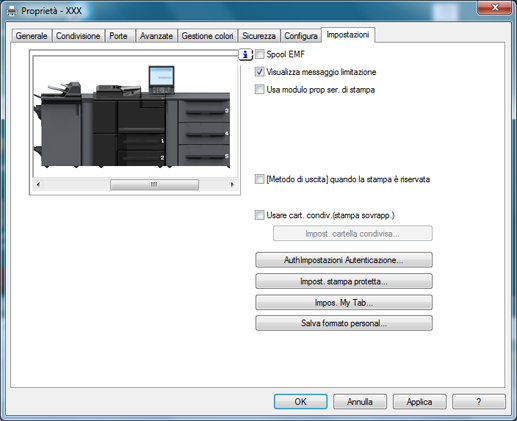Open AuthImpostazioni Autenticazione settings
The image size is (517, 421).
pos(344,260)
